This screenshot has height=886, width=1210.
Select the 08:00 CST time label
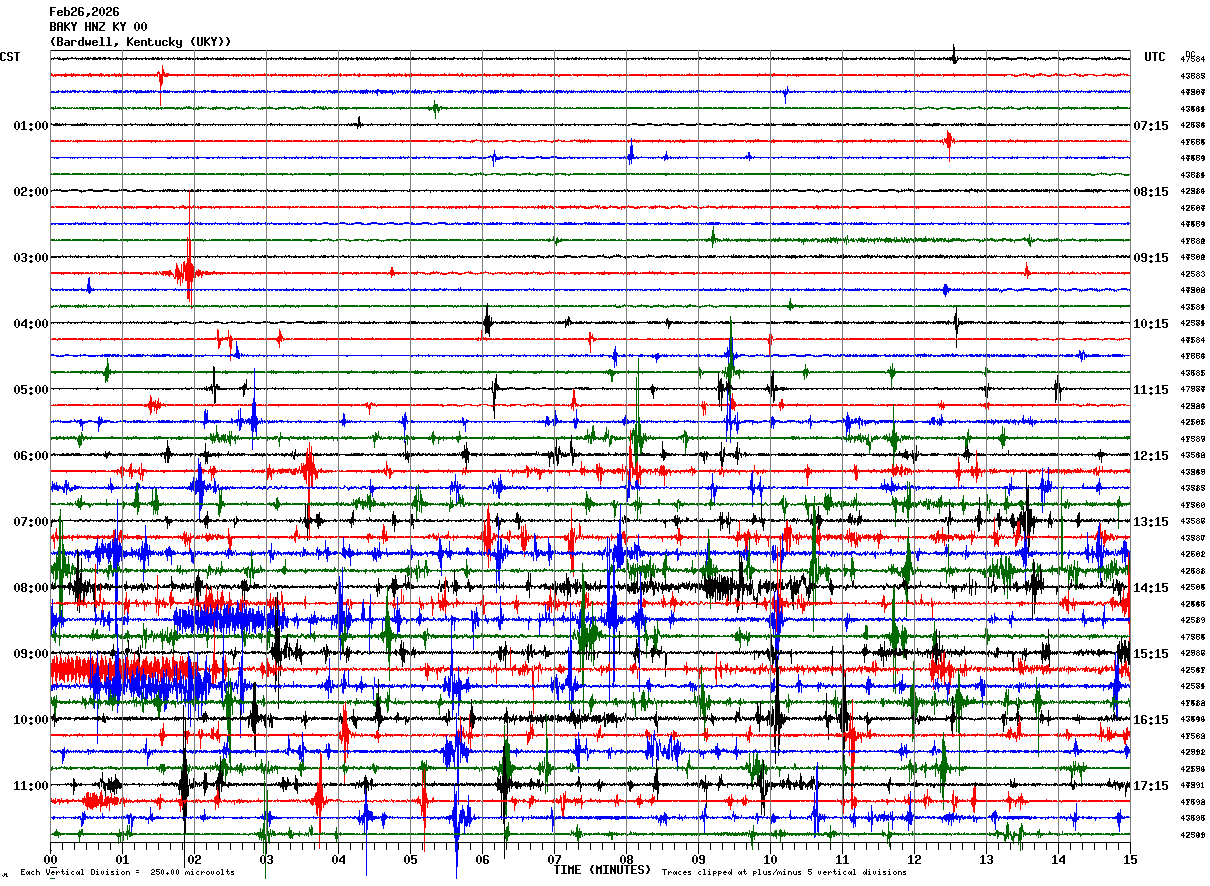[31, 588]
